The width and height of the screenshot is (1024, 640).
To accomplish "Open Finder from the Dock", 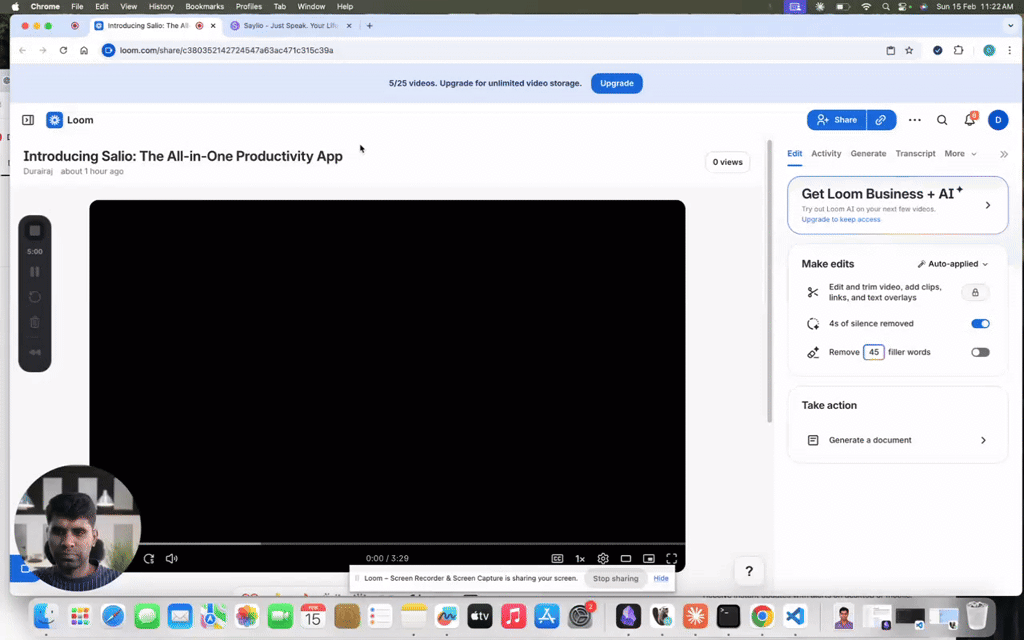I will (x=46, y=616).
